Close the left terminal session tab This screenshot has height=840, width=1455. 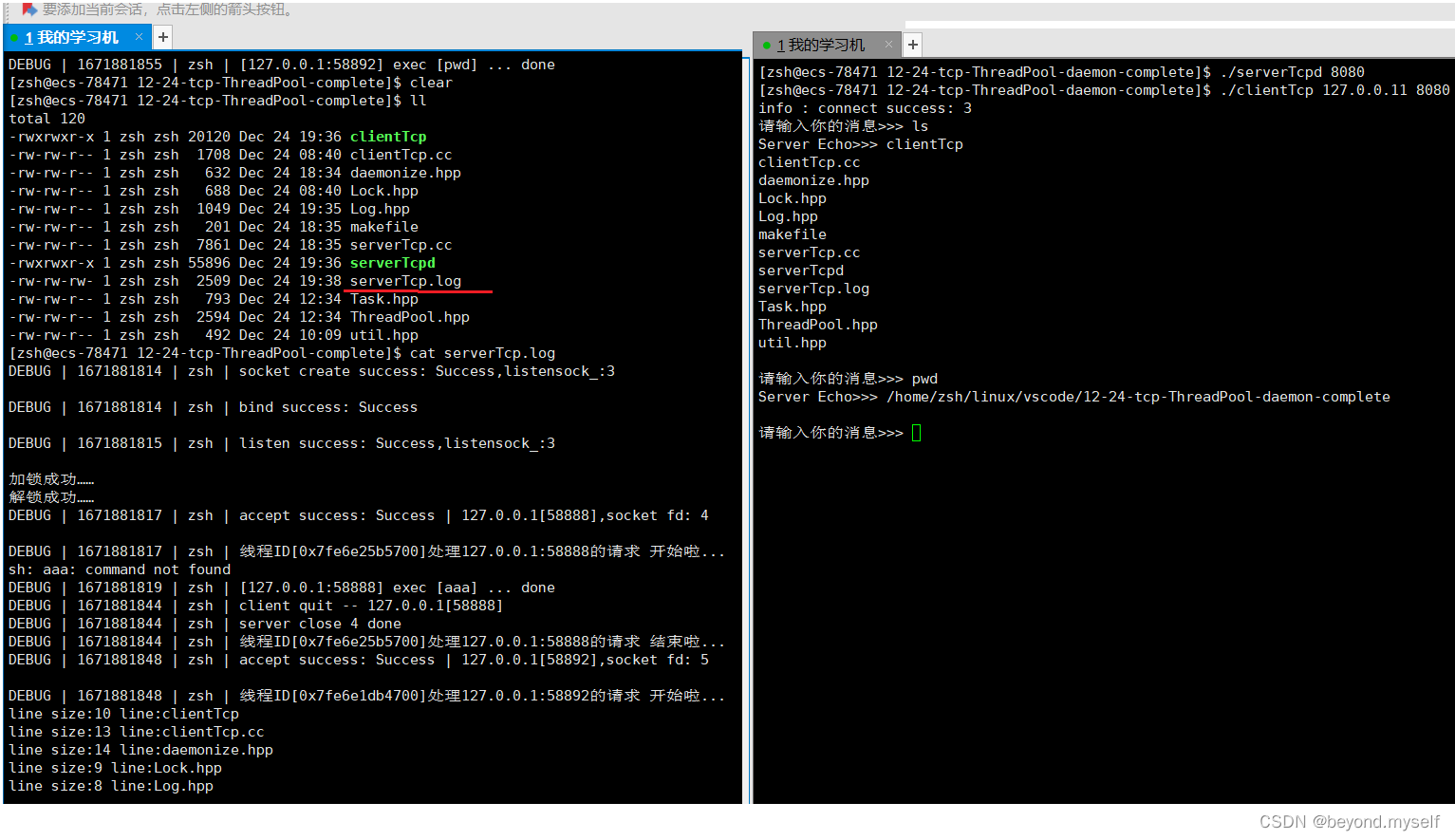[139, 37]
